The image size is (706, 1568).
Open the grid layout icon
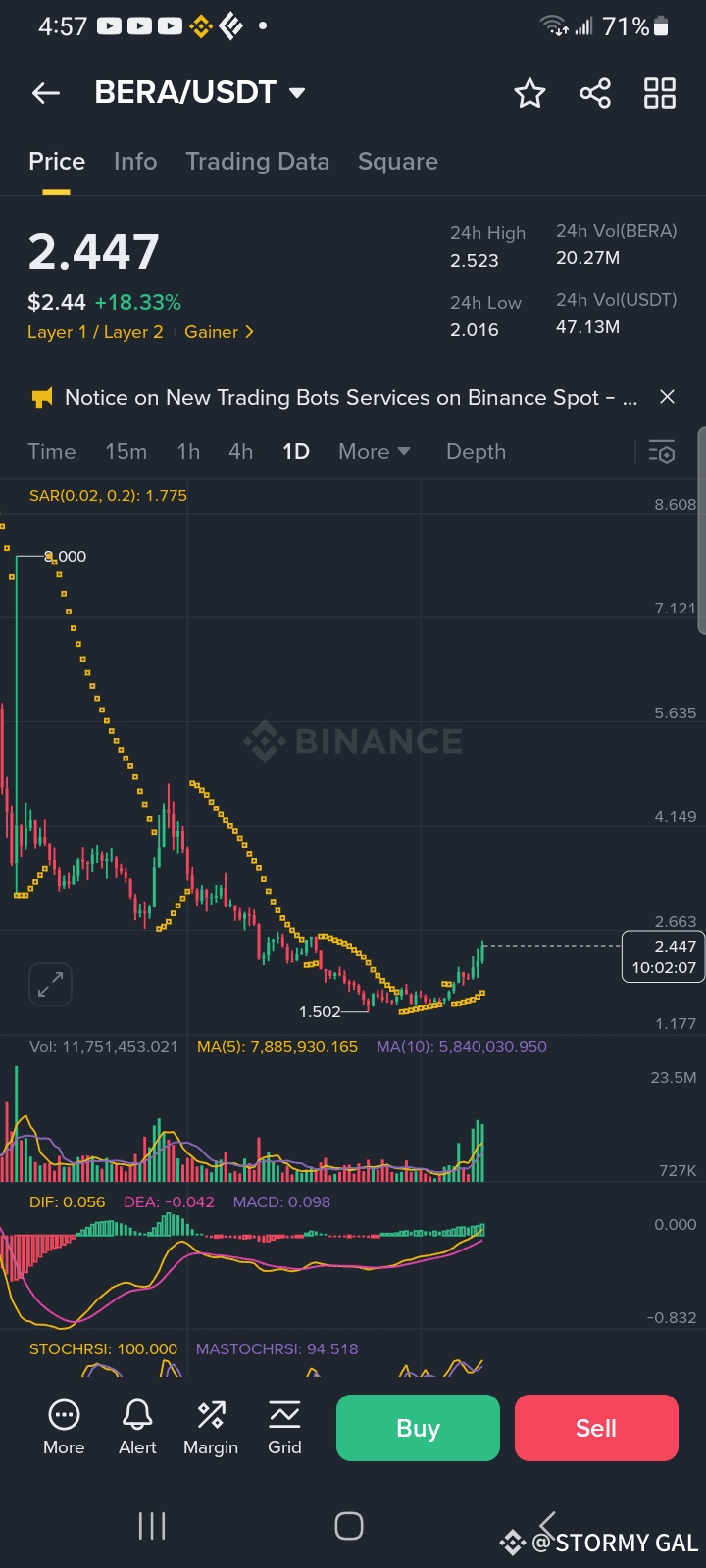[660, 93]
